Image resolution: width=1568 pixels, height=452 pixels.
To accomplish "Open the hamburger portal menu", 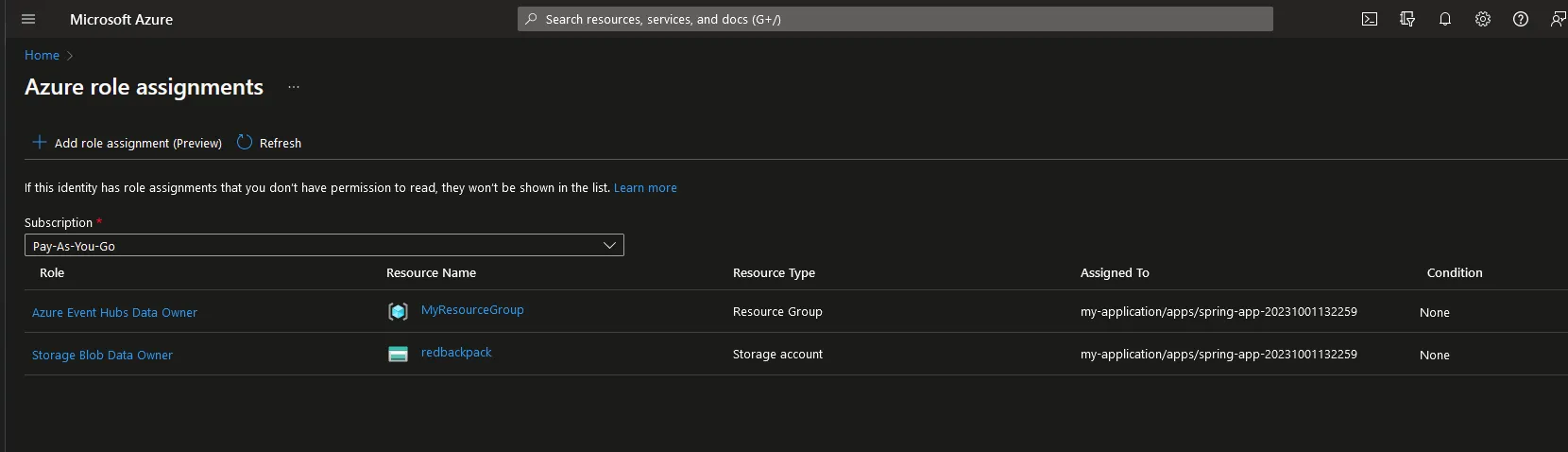I will coord(28,19).
